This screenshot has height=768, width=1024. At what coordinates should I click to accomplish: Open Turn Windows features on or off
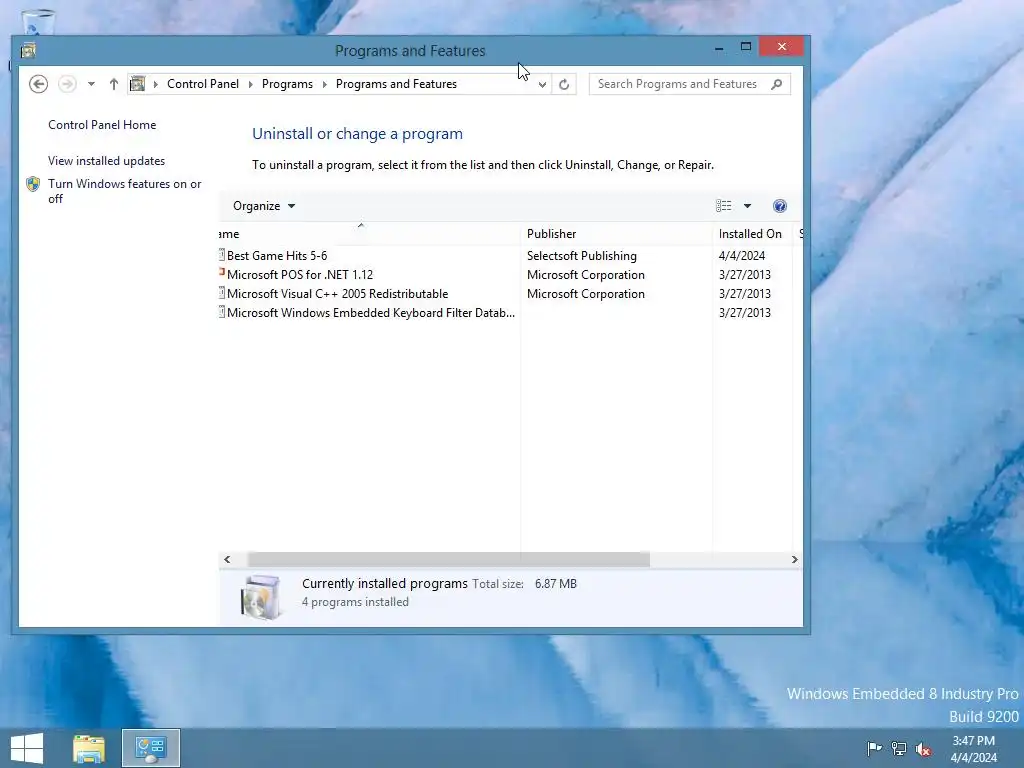coord(125,191)
